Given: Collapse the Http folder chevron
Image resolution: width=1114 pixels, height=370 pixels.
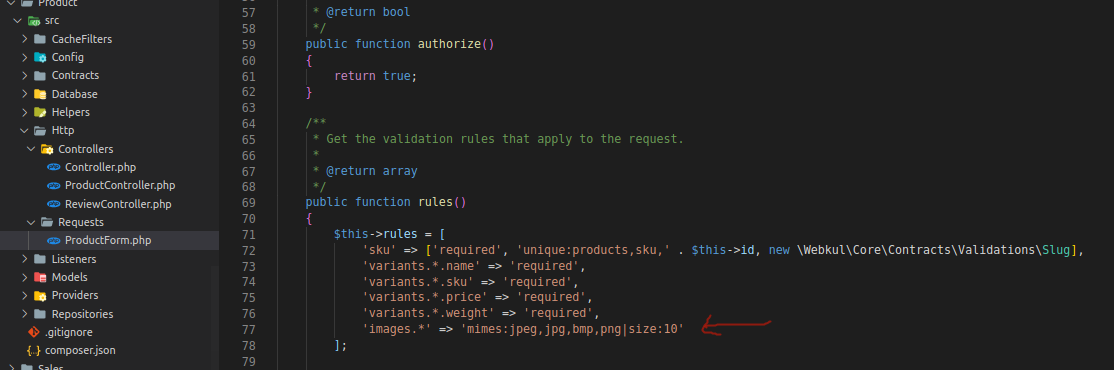Looking at the screenshot, I should tap(25, 131).
